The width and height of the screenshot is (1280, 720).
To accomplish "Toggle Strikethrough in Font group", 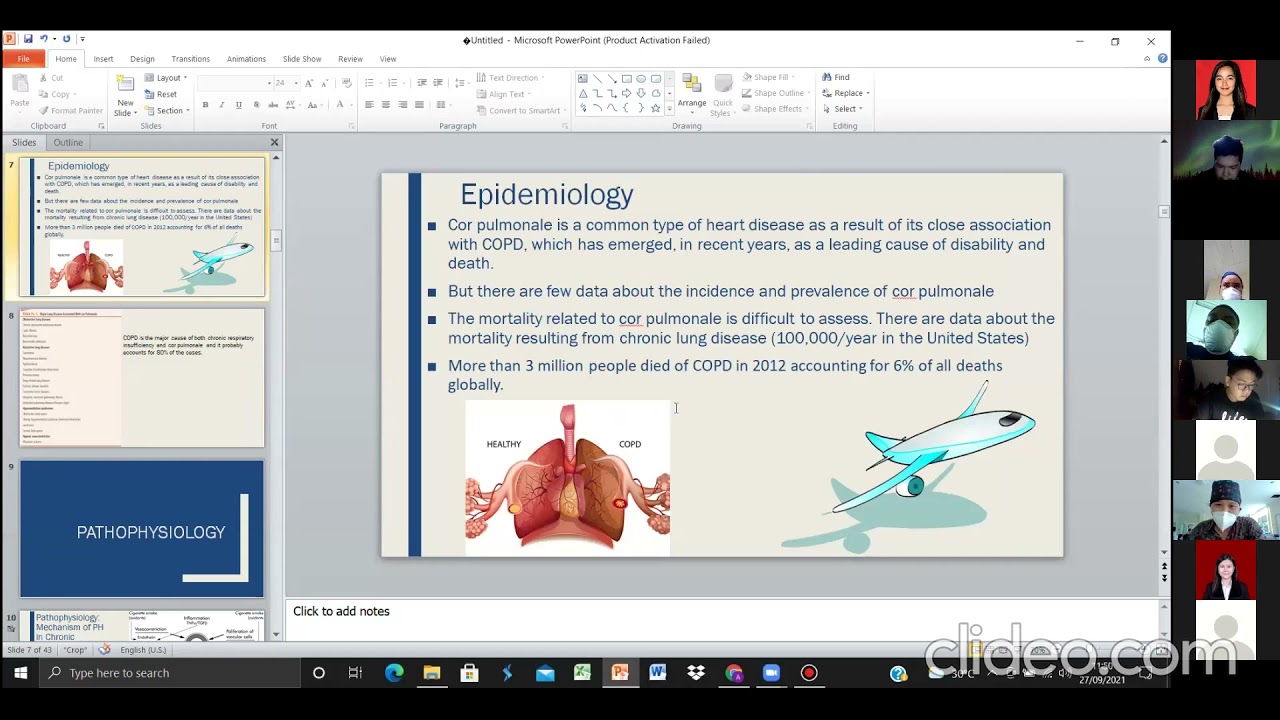I will tap(273, 105).
